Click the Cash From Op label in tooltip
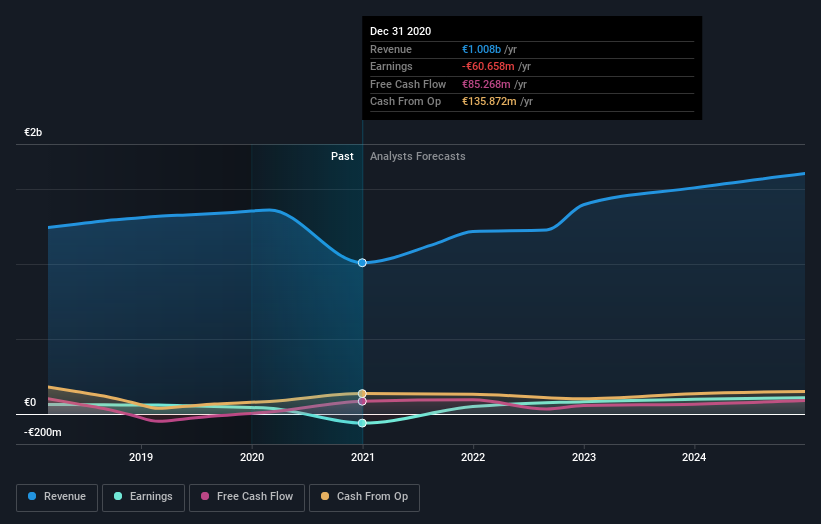The image size is (821, 524). [405, 102]
